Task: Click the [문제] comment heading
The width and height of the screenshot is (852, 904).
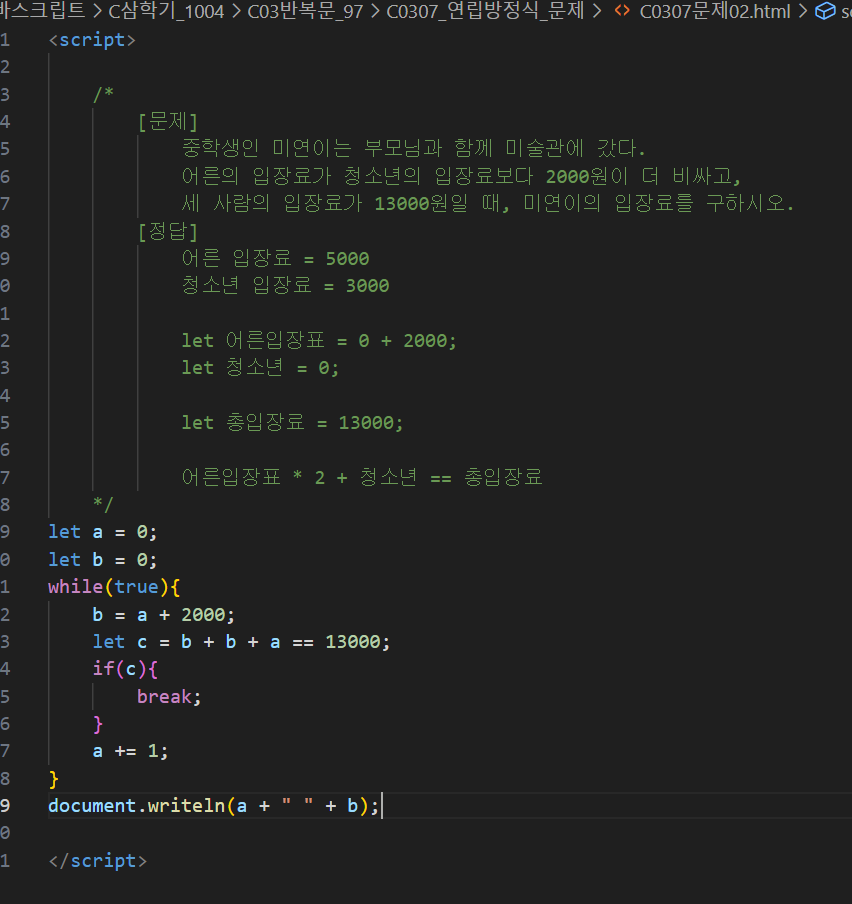Action: (x=168, y=122)
